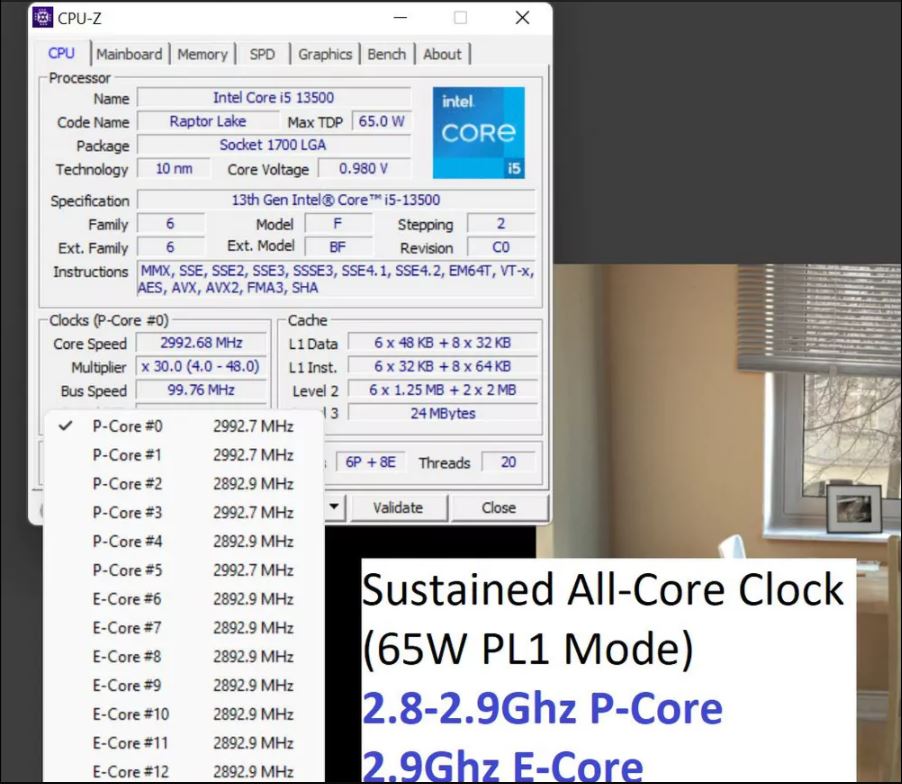Go to the Graphics tab
Viewport: 902px width, 784px height.
(x=325, y=54)
